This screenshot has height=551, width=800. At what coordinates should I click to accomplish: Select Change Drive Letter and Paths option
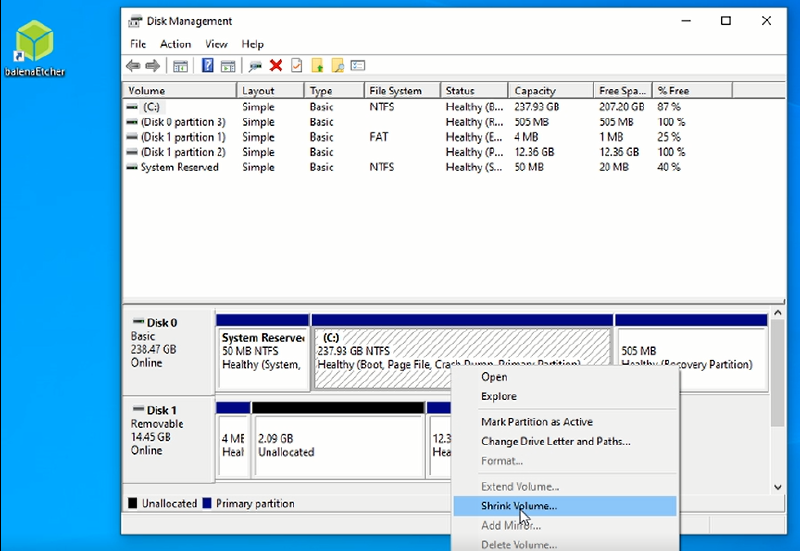[x=555, y=441]
